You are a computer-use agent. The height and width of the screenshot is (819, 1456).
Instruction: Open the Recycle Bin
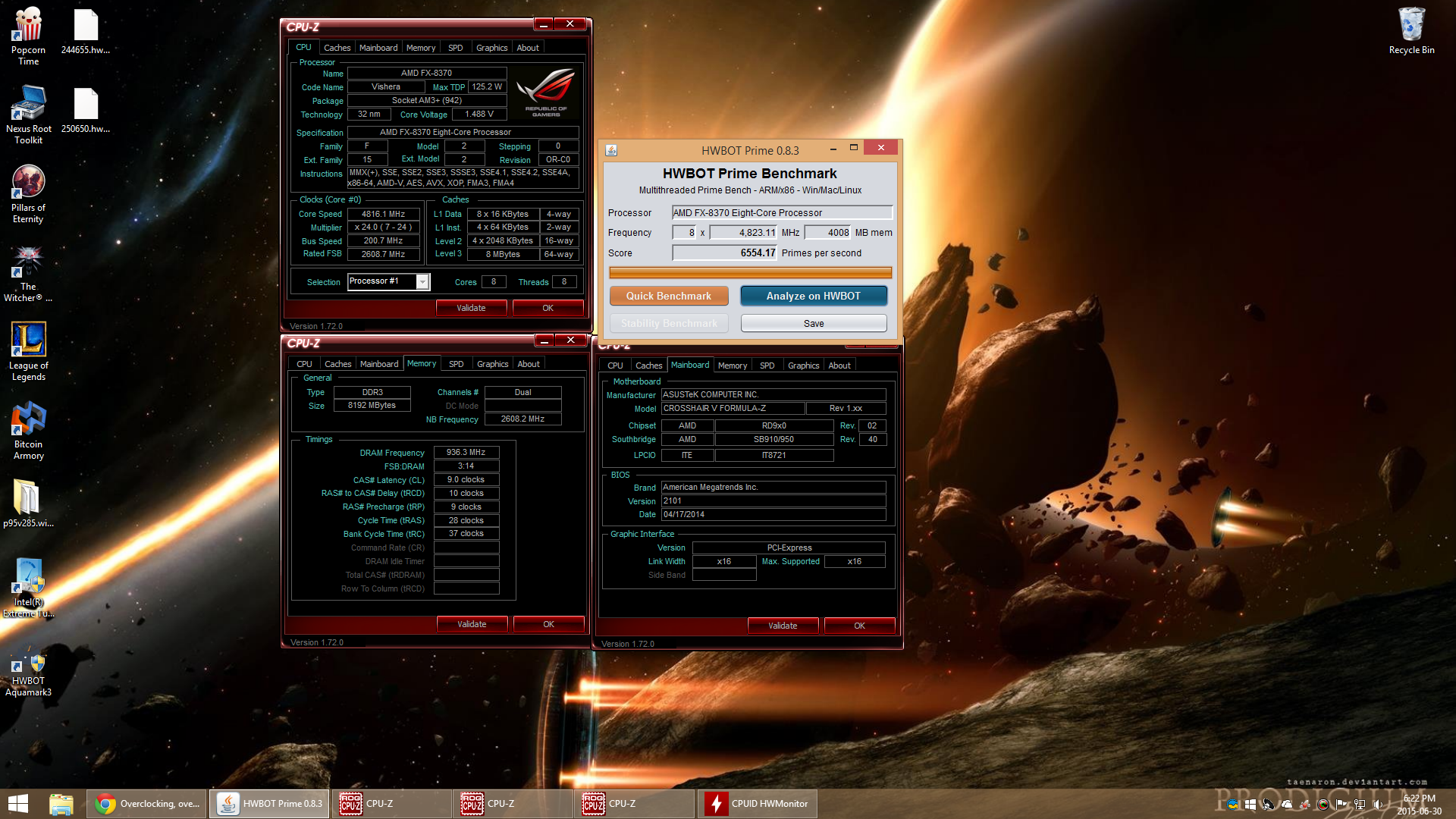tap(1411, 31)
